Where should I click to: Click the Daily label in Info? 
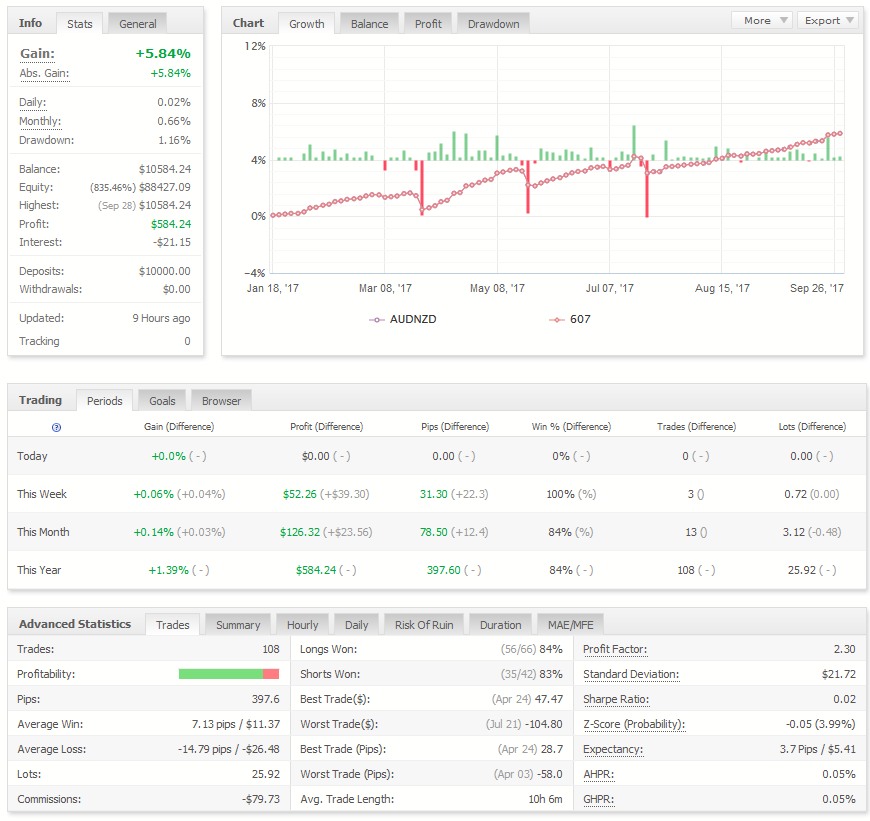tap(33, 102)
